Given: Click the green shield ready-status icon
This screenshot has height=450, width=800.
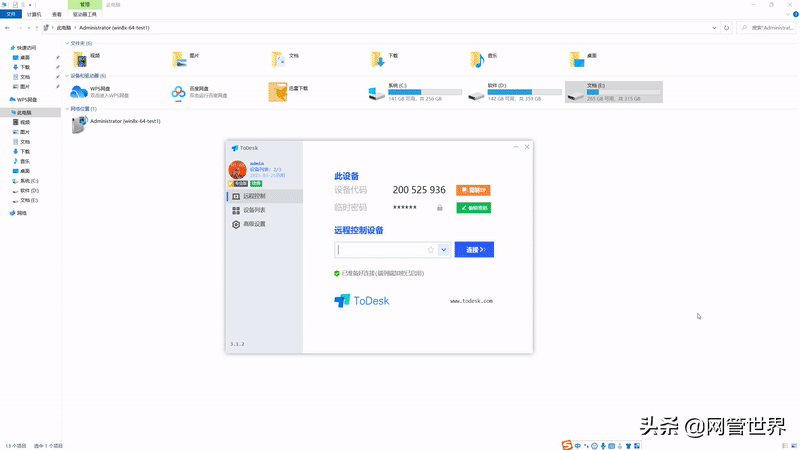Looking at the screenshot, I should pos(337,273).
